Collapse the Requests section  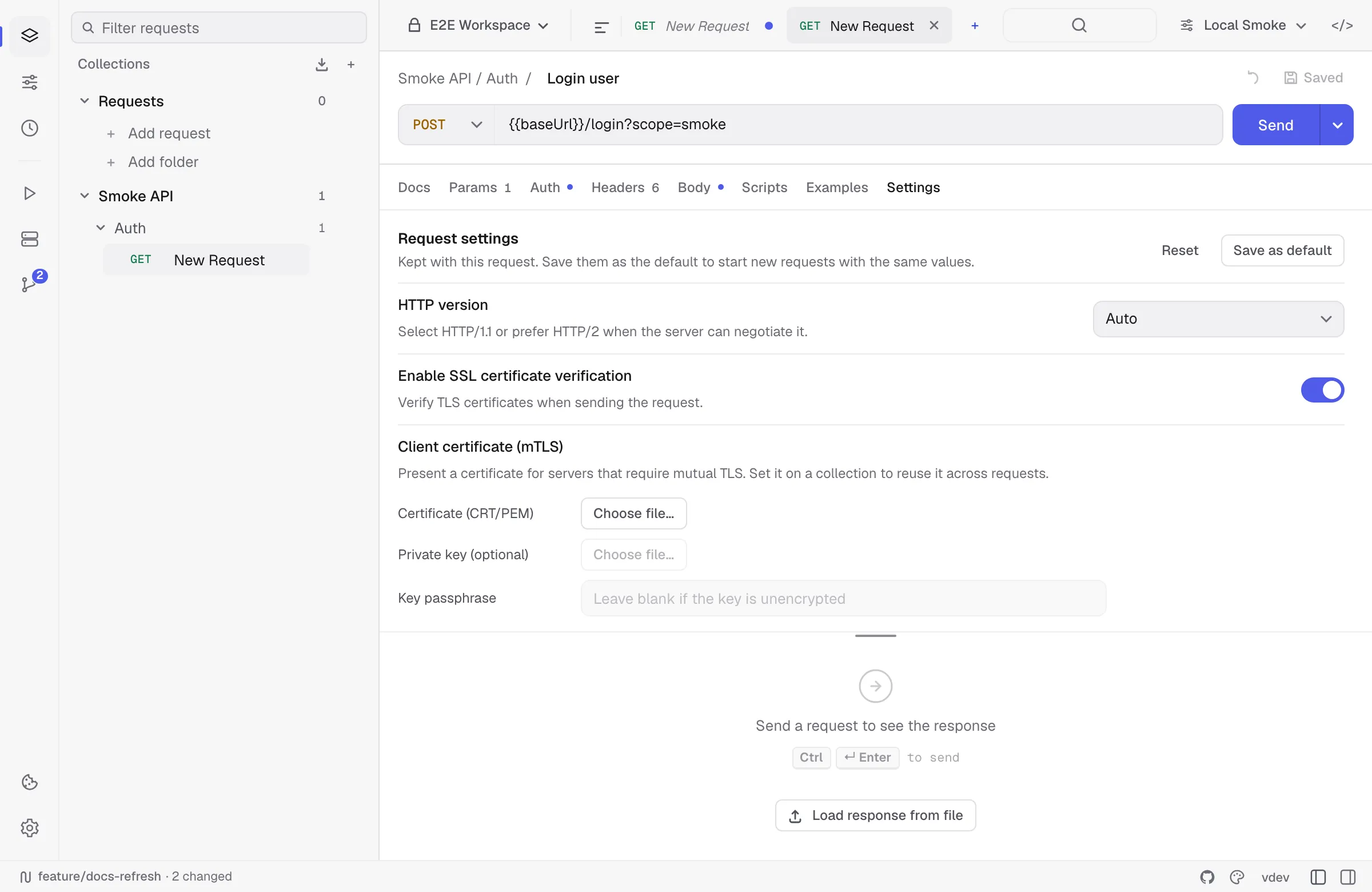84,101
